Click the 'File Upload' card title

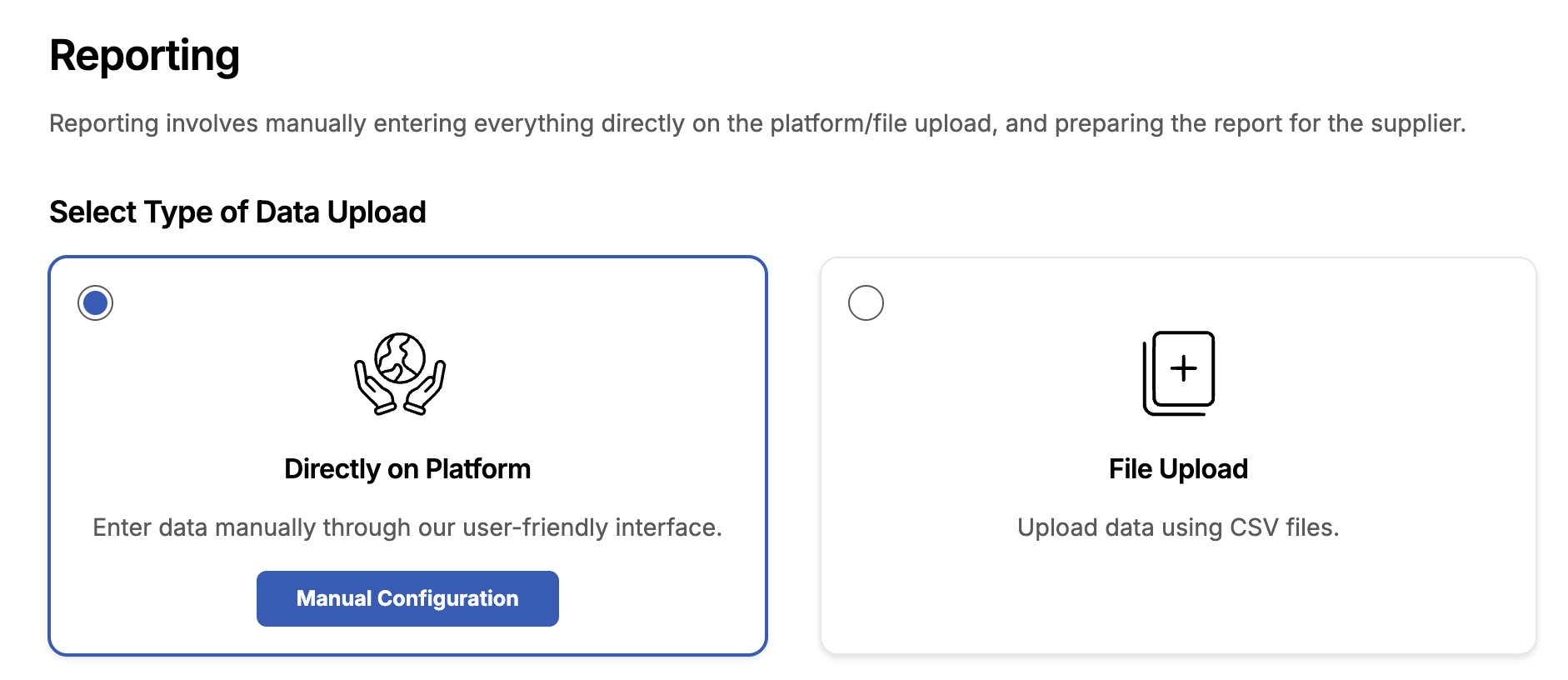1178,469
